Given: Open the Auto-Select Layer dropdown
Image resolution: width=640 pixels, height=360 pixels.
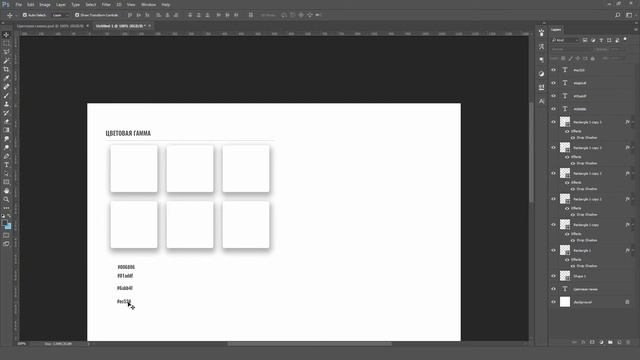Looking at the screenshot, I should [60, 15].
